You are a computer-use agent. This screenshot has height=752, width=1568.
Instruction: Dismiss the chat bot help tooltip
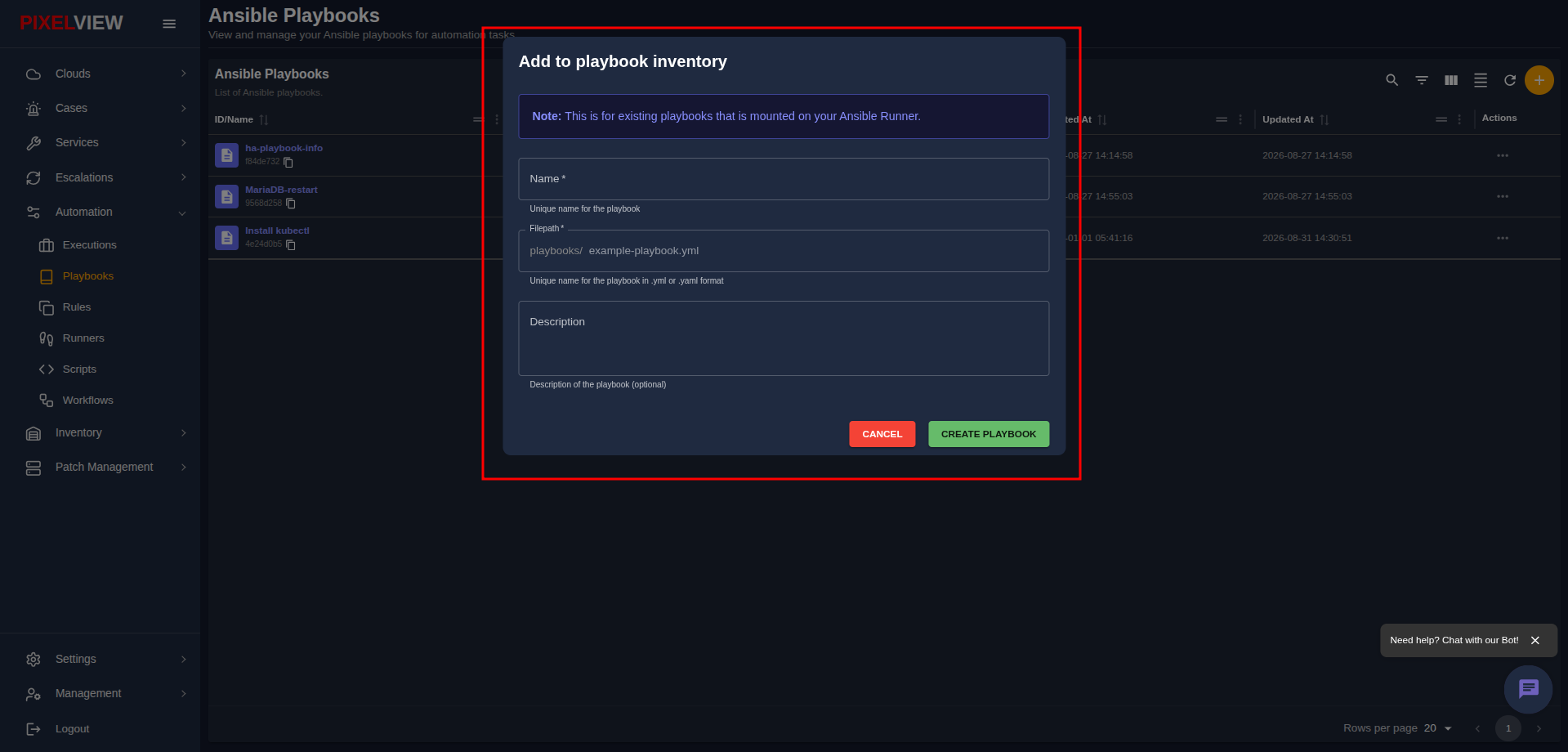point(1535,641)
